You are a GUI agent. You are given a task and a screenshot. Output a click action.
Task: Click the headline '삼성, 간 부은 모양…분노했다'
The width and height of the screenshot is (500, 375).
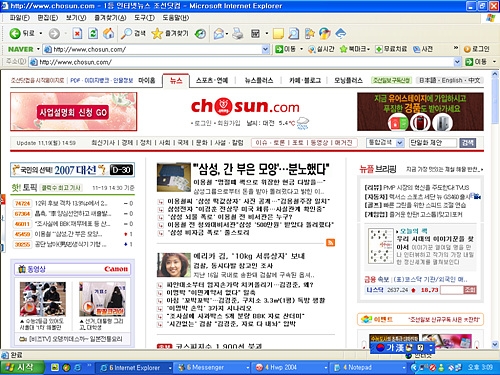point(261,169)
